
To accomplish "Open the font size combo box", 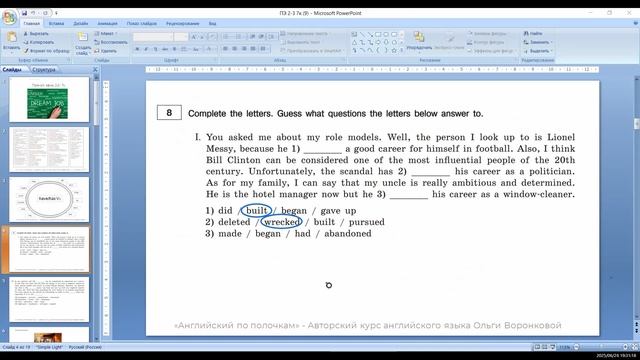I will [x=181, y=37].
